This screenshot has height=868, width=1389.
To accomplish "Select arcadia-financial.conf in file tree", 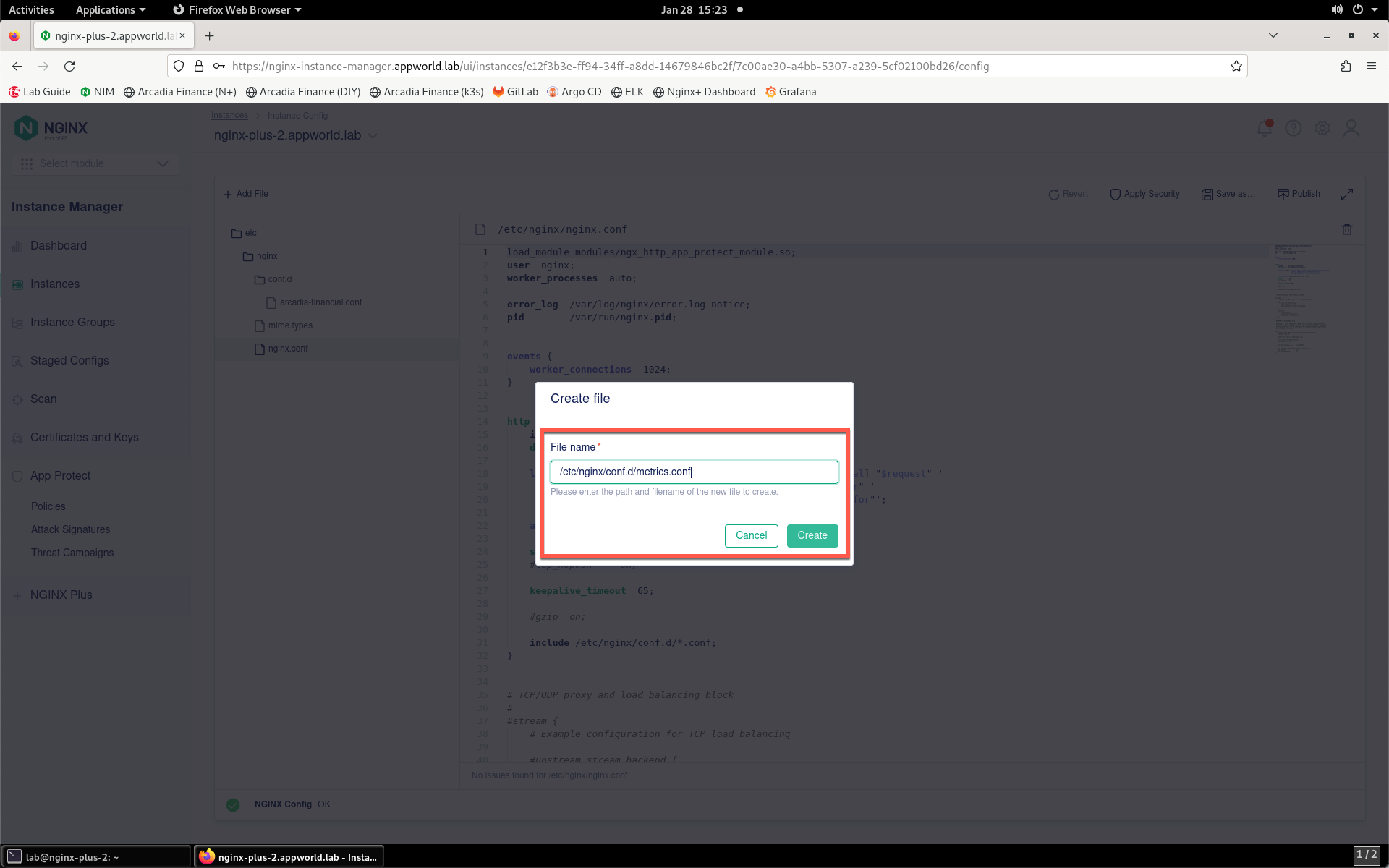I will tap(314, 302).
